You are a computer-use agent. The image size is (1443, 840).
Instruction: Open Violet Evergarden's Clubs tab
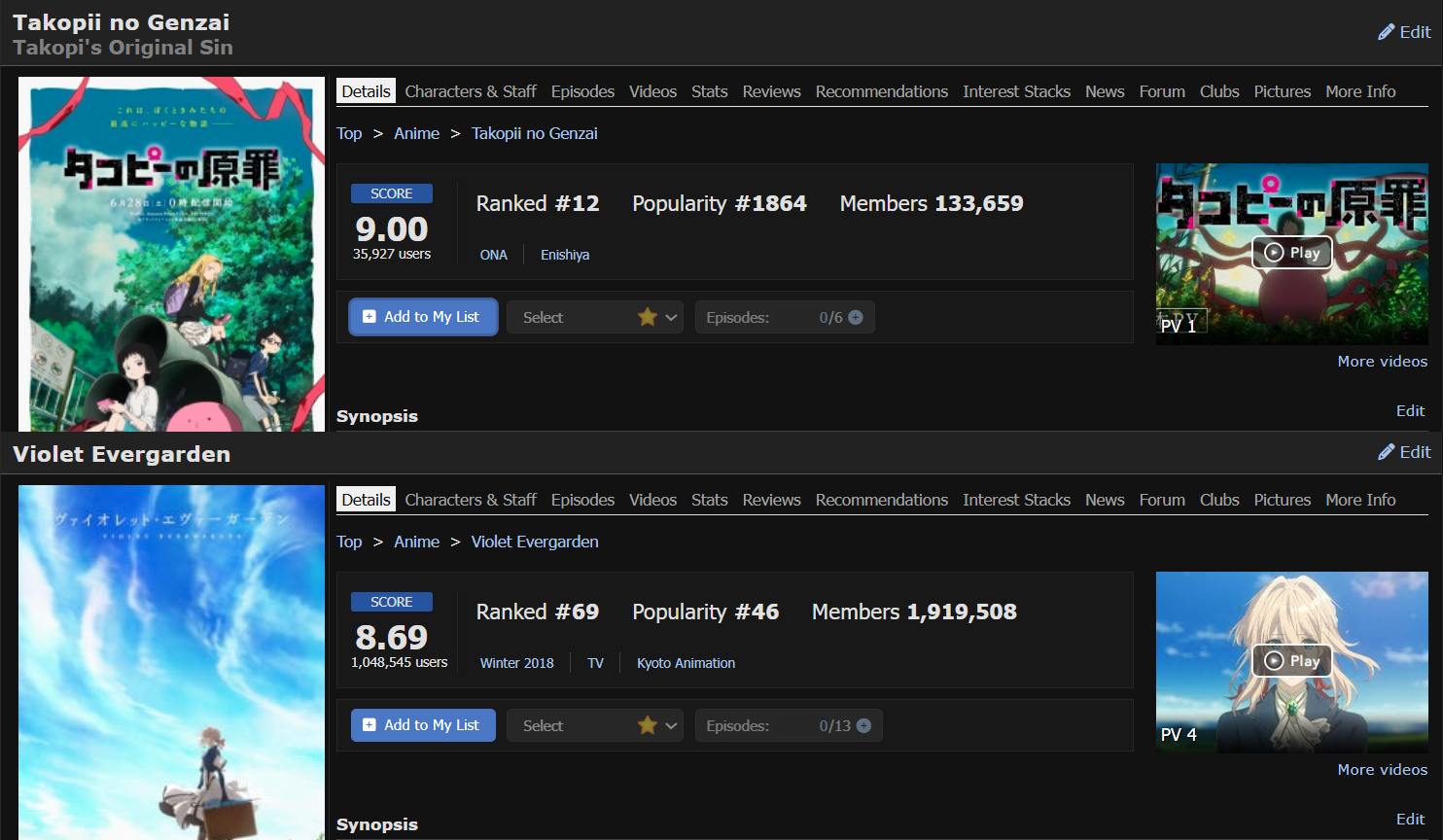(x=1219, y=500)
